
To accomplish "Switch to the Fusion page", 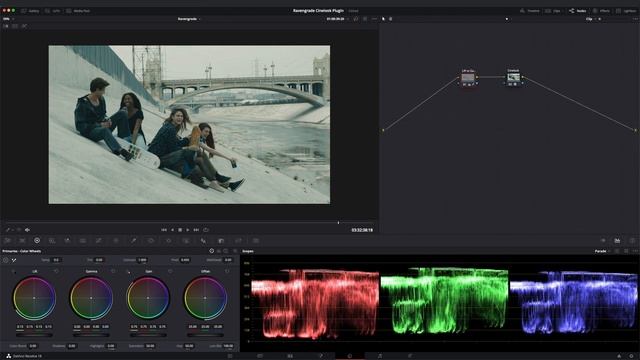I will [x=320, y=356].
